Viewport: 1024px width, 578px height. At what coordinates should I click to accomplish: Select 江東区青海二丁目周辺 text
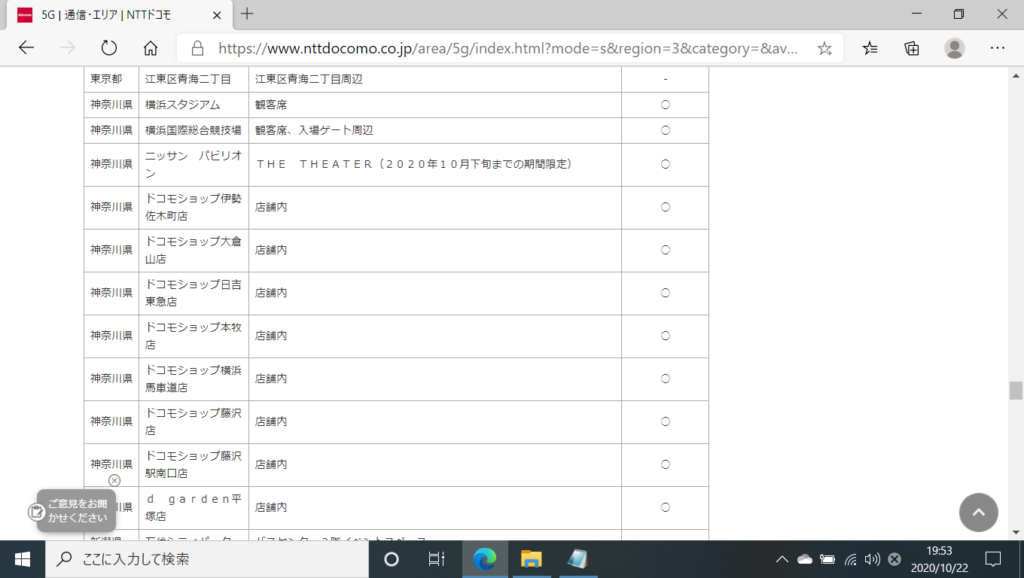308,79
